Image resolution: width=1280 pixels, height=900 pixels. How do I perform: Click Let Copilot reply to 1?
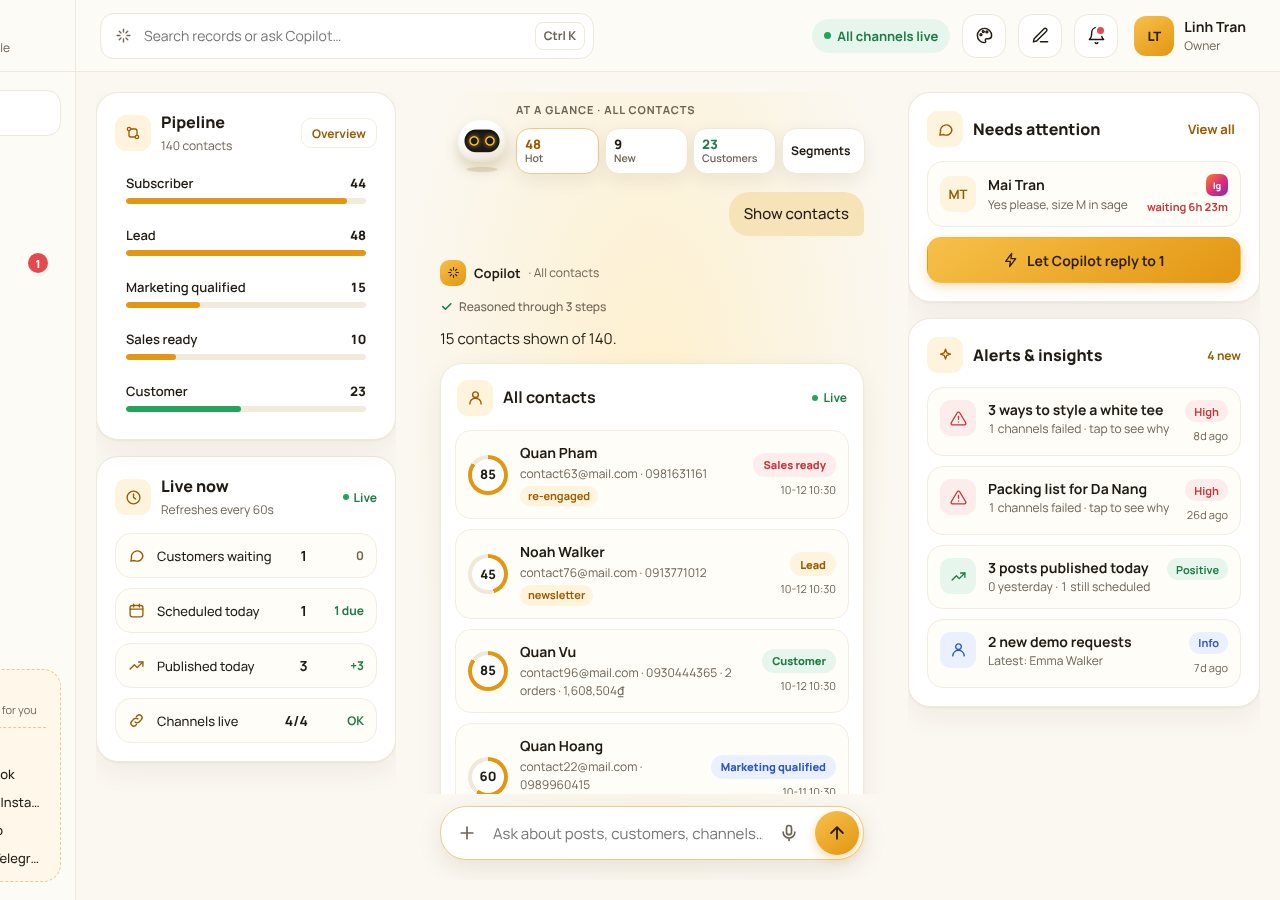coord(1084,260)
